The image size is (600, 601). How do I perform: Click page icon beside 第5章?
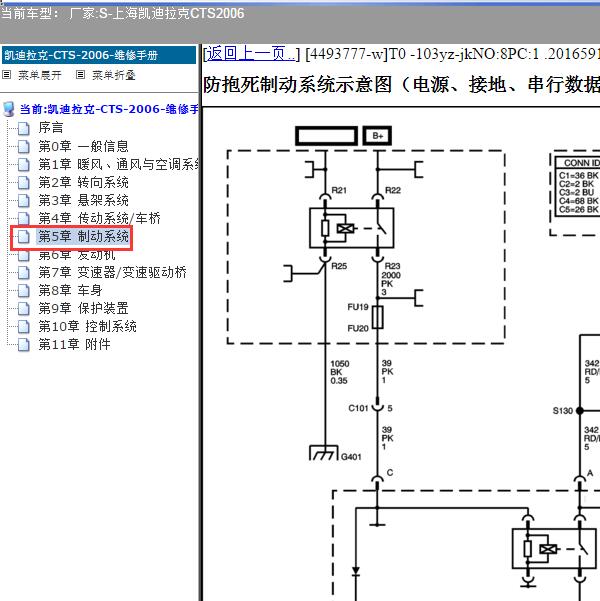pyautogui.click(x=24, y=237)
